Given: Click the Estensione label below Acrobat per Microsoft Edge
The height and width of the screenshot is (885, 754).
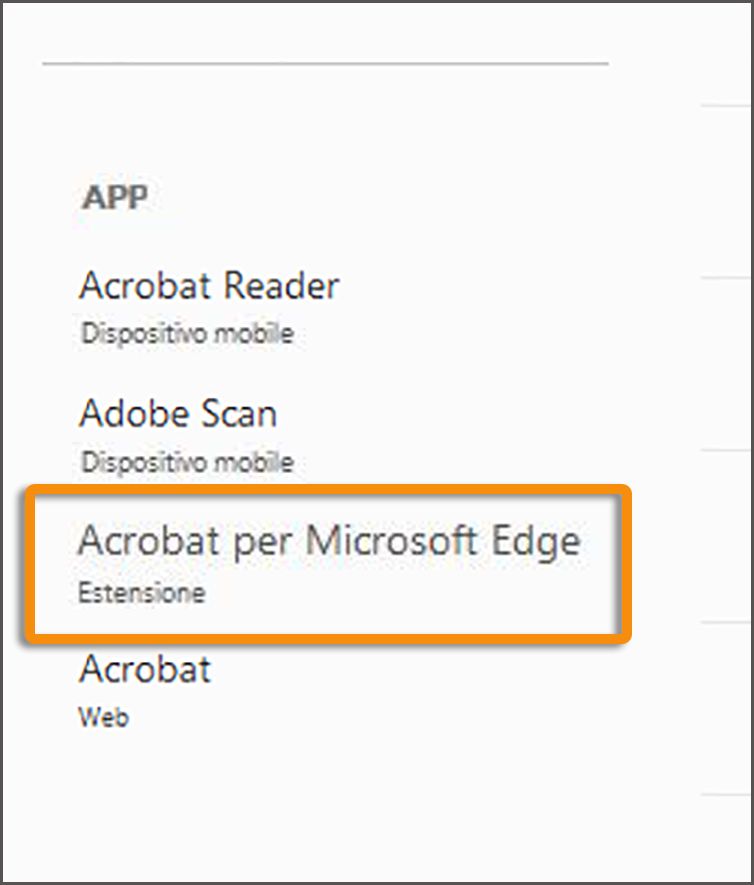Looking at the screenshot, I should click(140, 591).
